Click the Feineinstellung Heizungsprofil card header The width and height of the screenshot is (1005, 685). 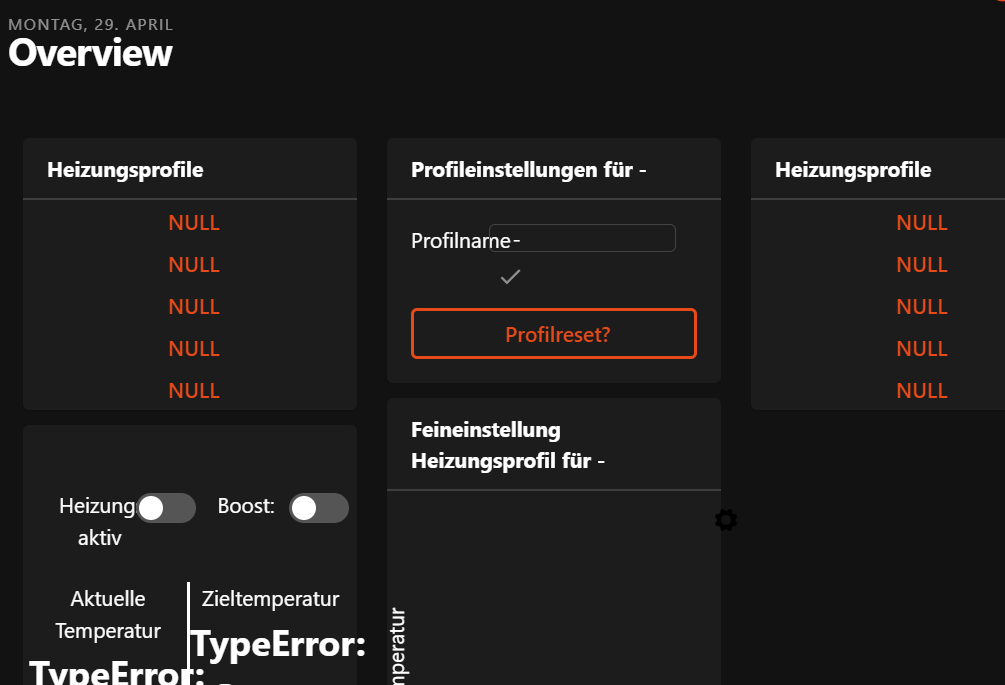tap(508, 445)
